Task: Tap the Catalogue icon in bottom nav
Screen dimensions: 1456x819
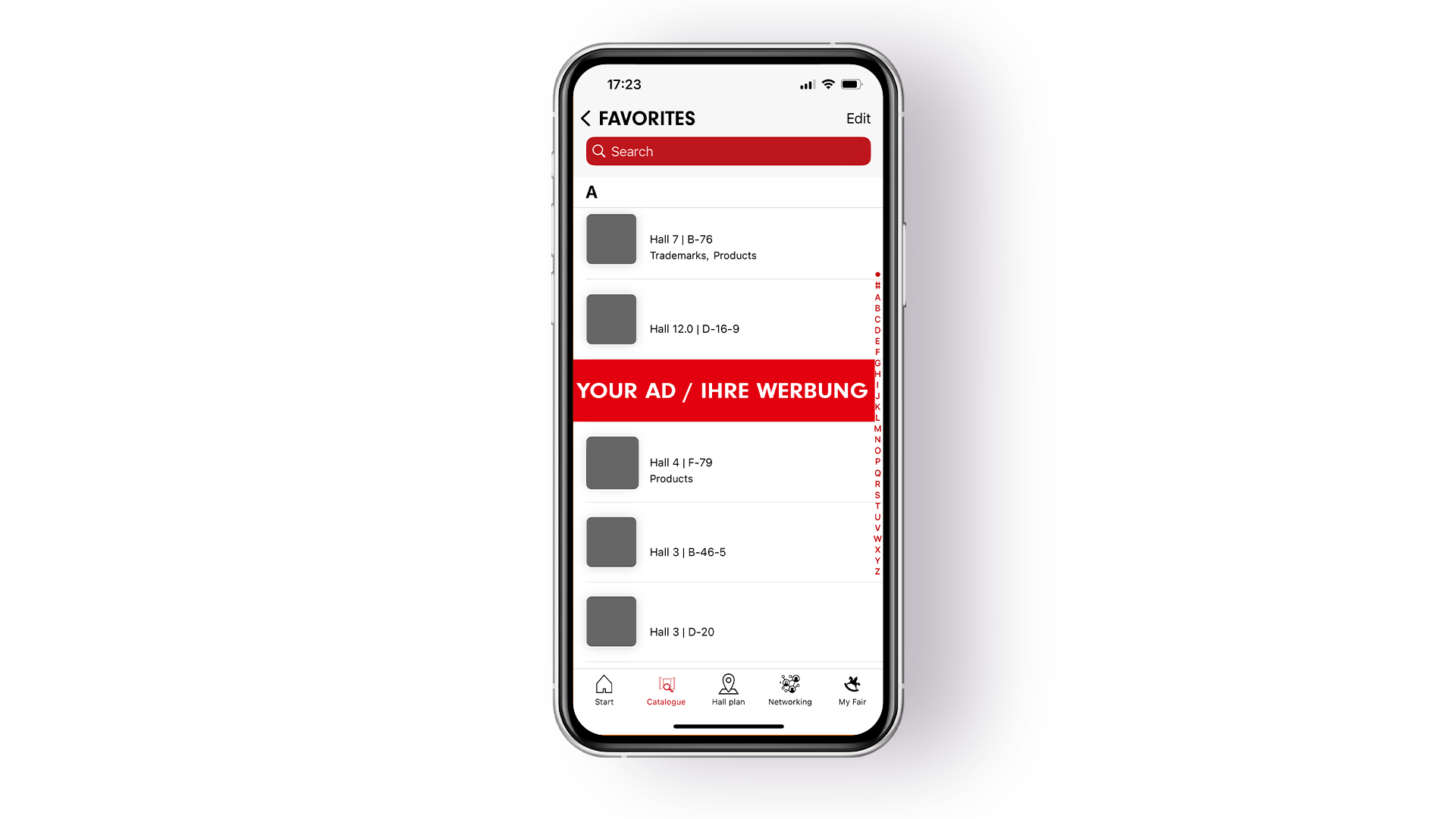Action: (666, 689)
